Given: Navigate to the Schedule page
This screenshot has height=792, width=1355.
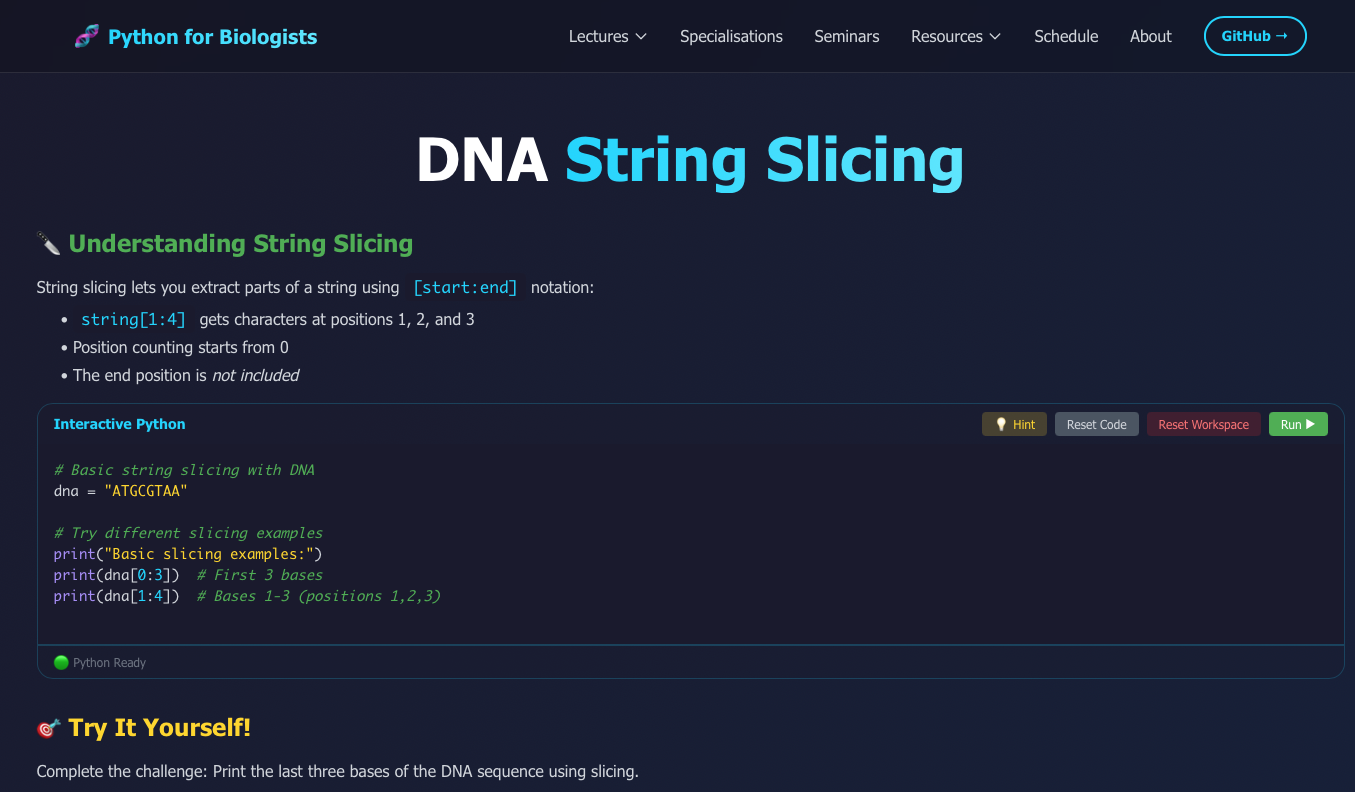Looking at the screenshot, I should [x=1065, y=36].
